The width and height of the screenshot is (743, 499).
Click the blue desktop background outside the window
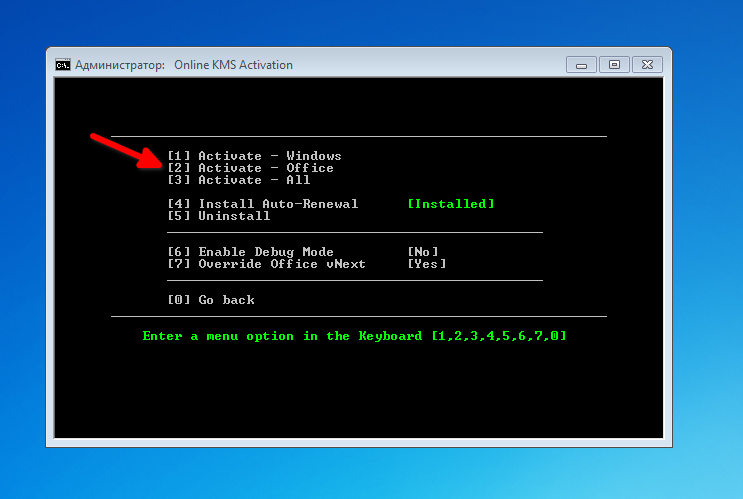700,250
